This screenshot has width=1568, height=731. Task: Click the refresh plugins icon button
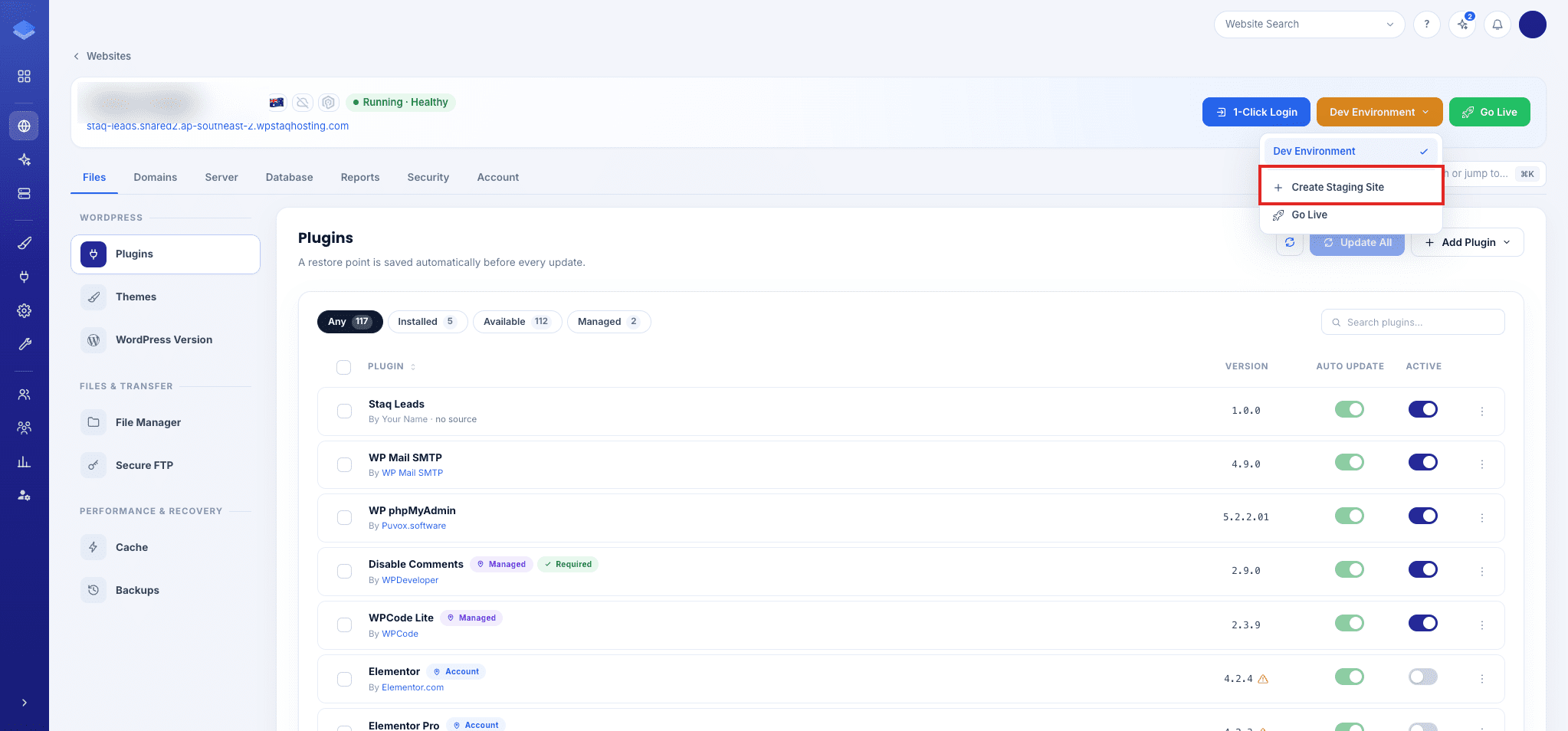[x=1290, y=242]
